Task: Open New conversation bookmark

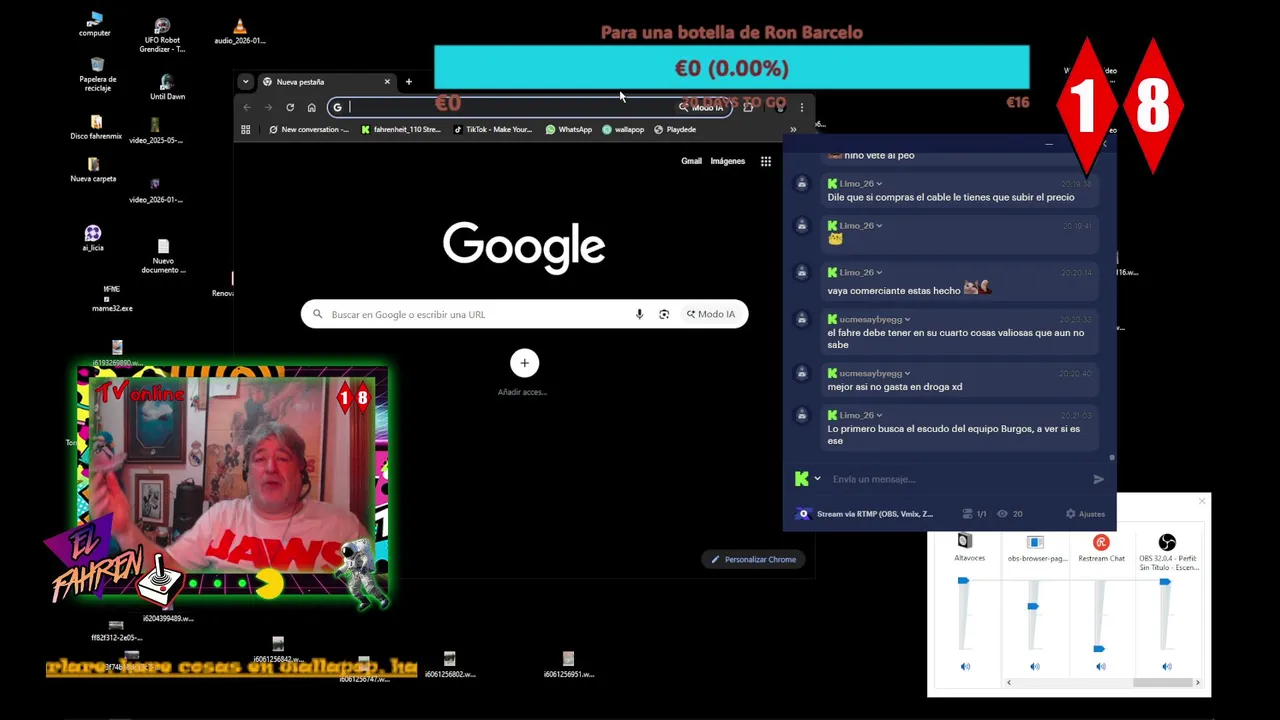Action: point(309,129)
